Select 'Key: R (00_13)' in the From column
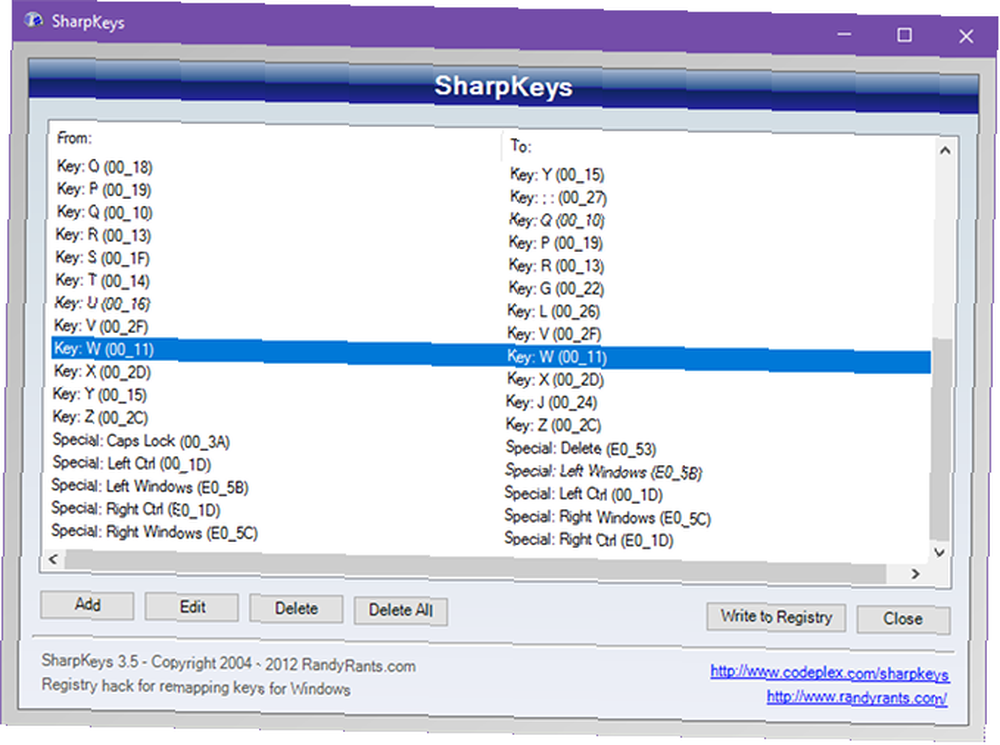The height and width of the screenshot is (745, 1000). (x=103, y=235)
